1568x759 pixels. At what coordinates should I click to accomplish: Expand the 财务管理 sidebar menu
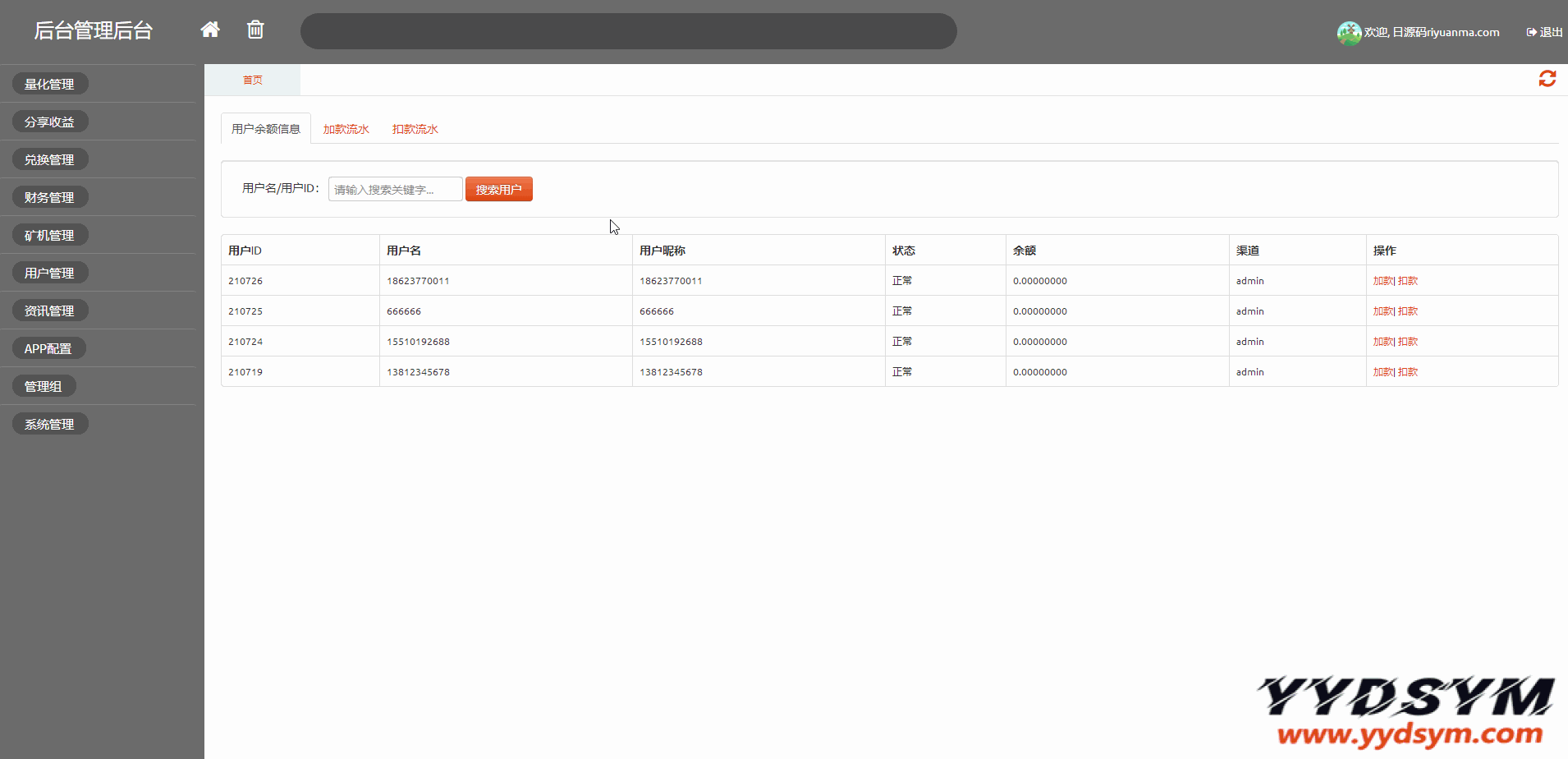tap(50, 197)
